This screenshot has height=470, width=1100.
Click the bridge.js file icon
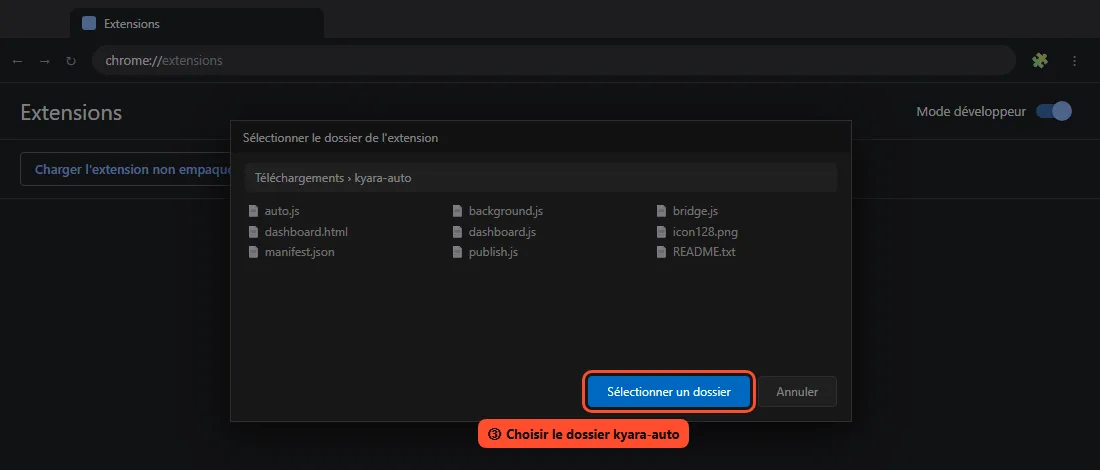tap(661, 210)
